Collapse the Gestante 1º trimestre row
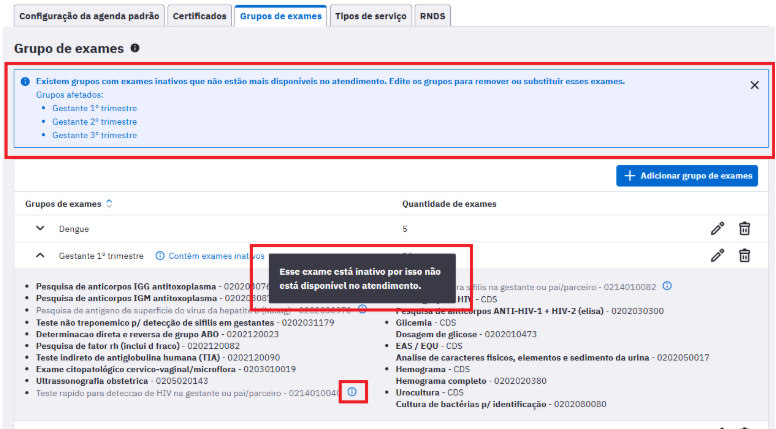776x429 pixels. tap(40, 256)
